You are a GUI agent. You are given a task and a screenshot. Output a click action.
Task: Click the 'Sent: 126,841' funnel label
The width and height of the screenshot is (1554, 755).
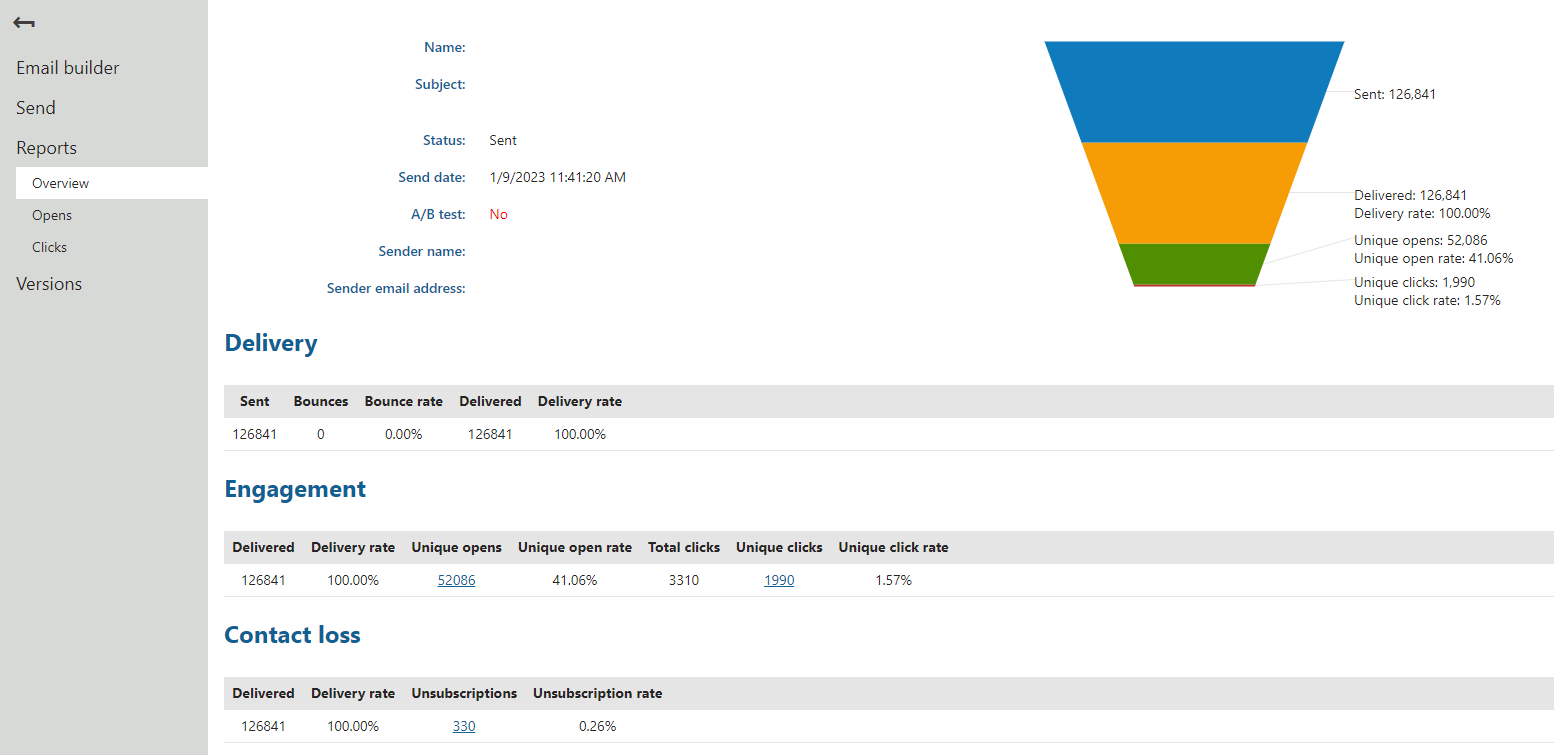1394,94
